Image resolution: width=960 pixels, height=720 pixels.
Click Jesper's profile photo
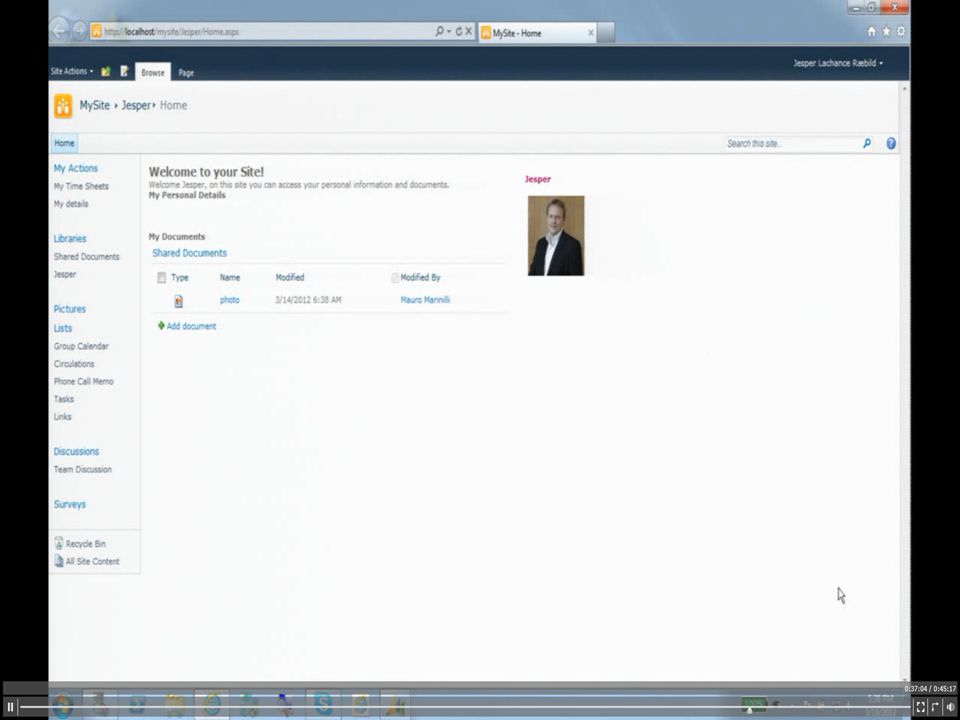(556, 236)
